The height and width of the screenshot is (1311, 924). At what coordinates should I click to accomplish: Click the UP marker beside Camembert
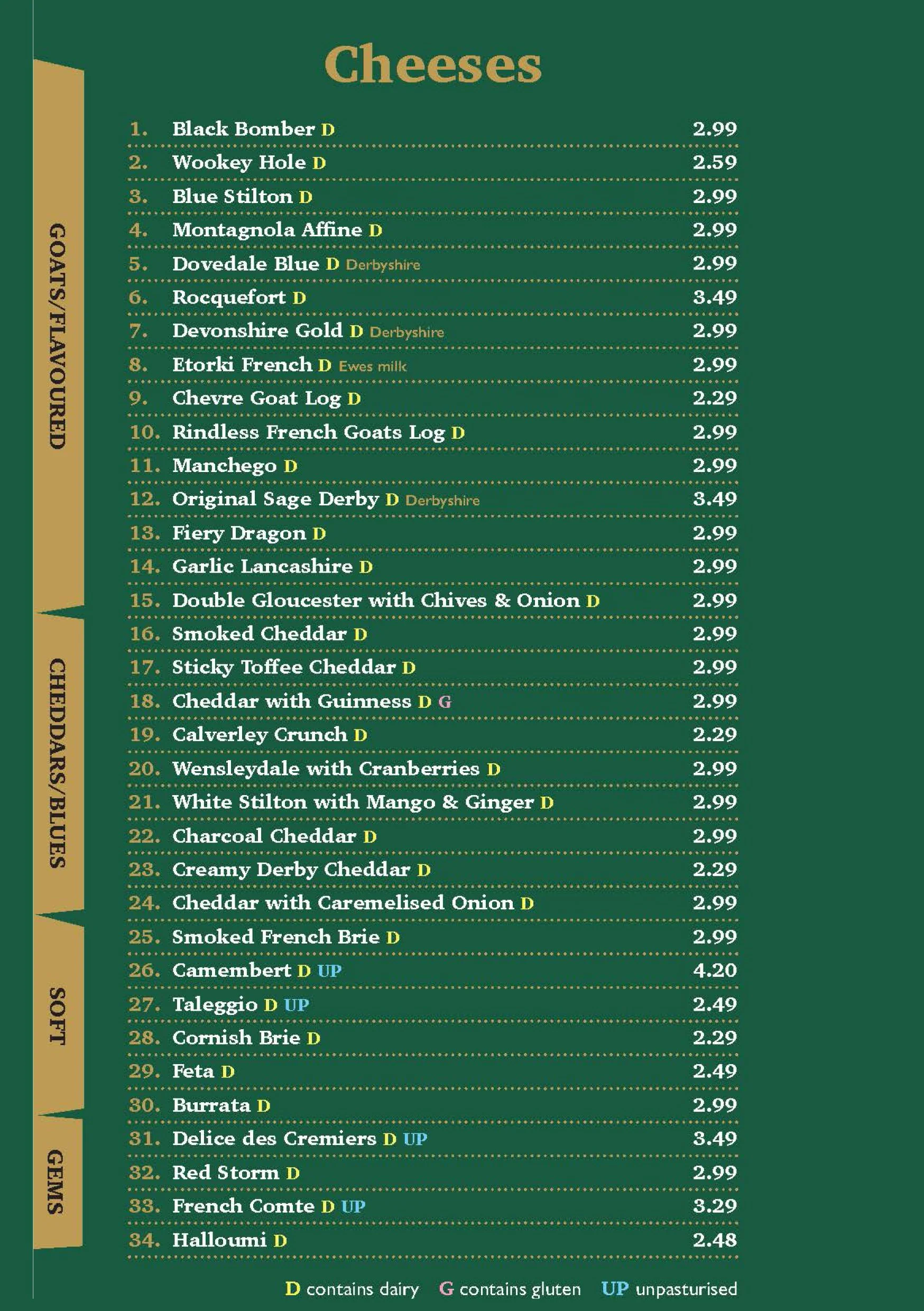tap(329, 971)
